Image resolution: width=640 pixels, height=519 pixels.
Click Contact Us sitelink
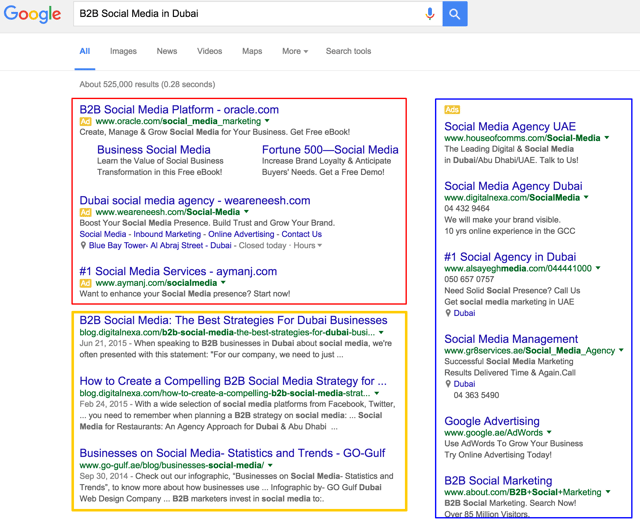tap(302, 234)
